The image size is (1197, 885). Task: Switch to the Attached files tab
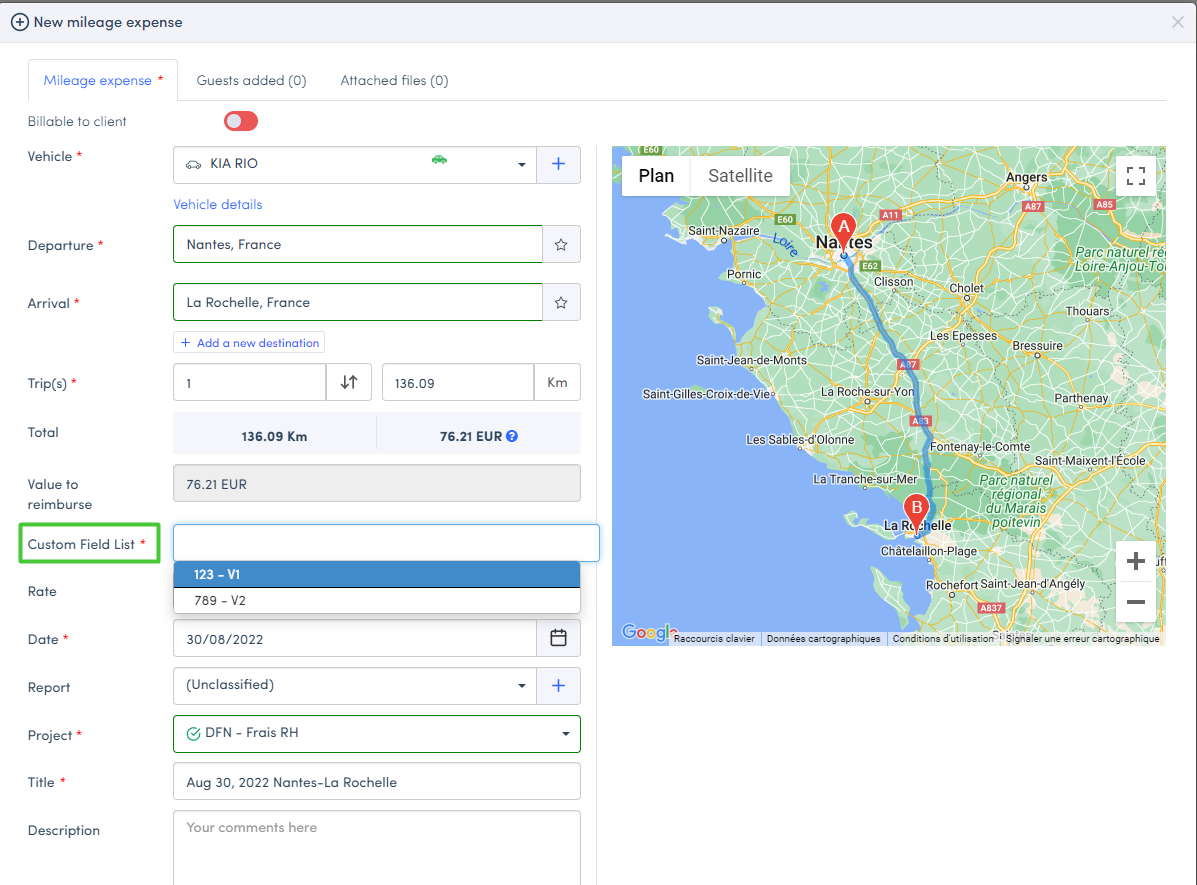pyautogui.click(x=394, y=80)
